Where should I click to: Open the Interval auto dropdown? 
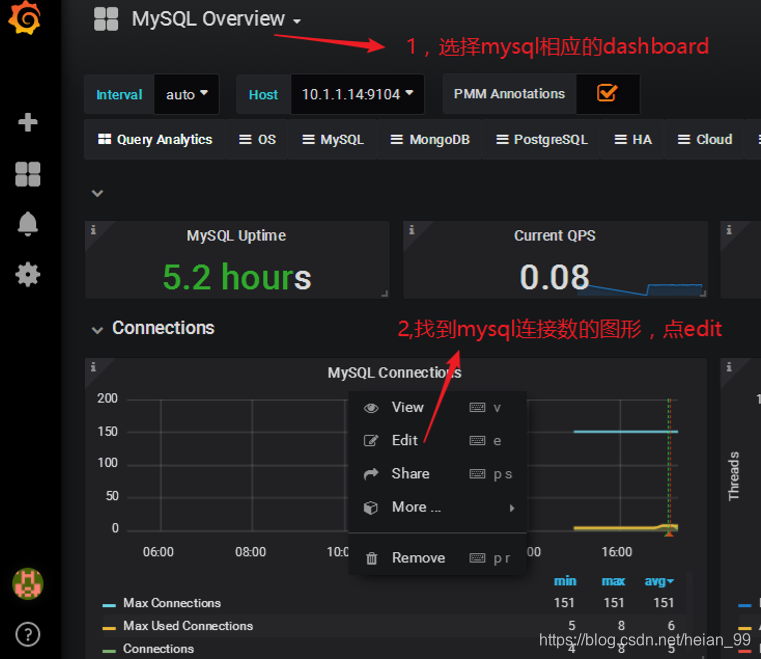coord(186,94)
